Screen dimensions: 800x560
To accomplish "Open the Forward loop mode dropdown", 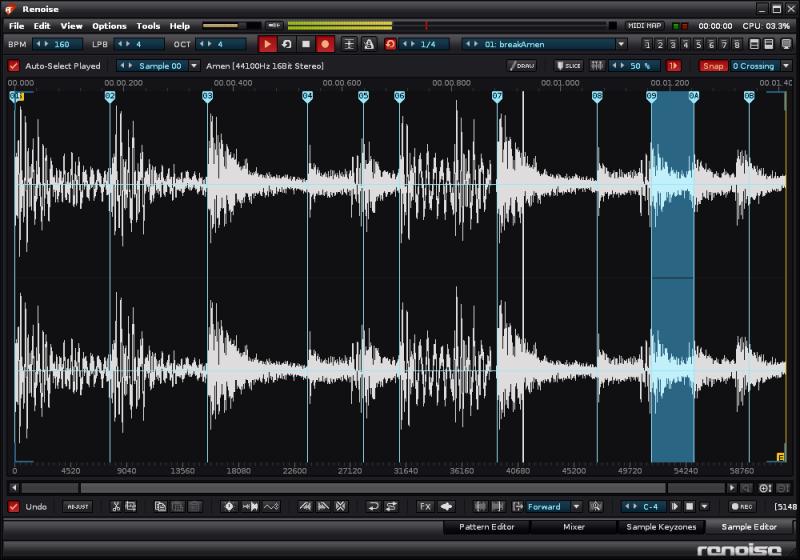I will pos(577,506).
